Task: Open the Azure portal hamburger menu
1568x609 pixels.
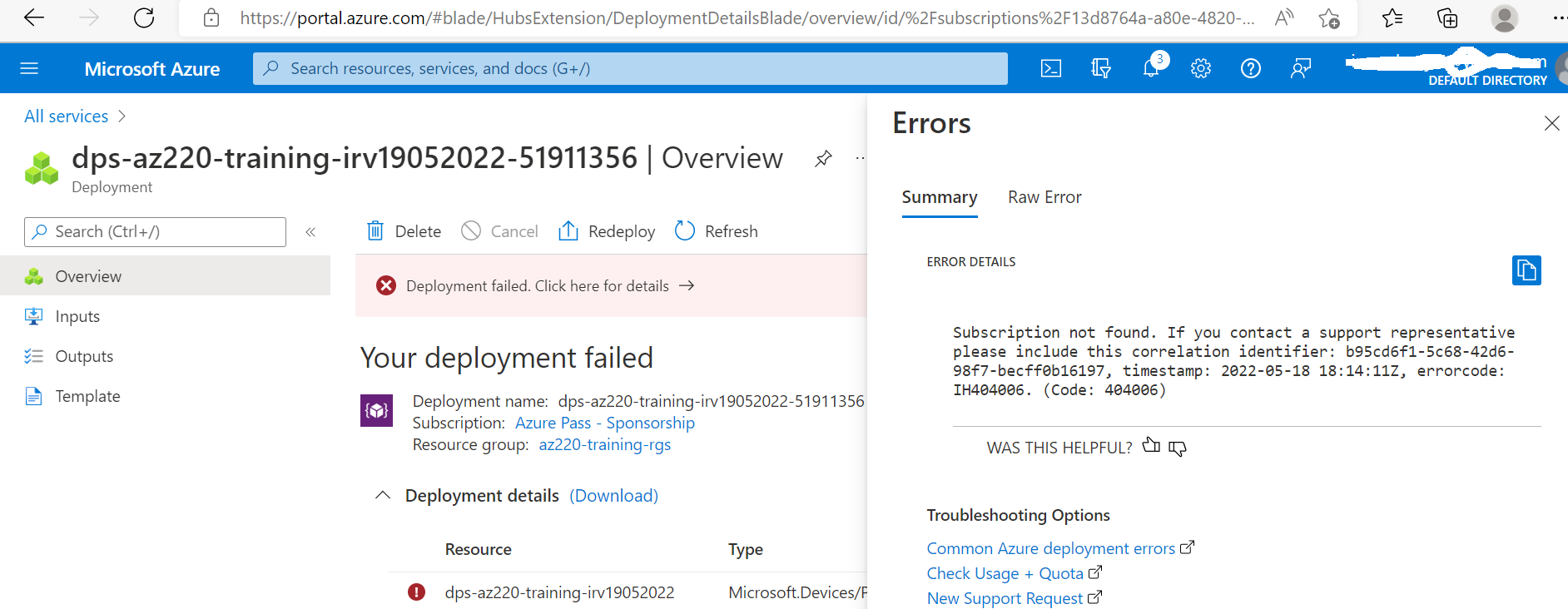Action: (29, 68)
